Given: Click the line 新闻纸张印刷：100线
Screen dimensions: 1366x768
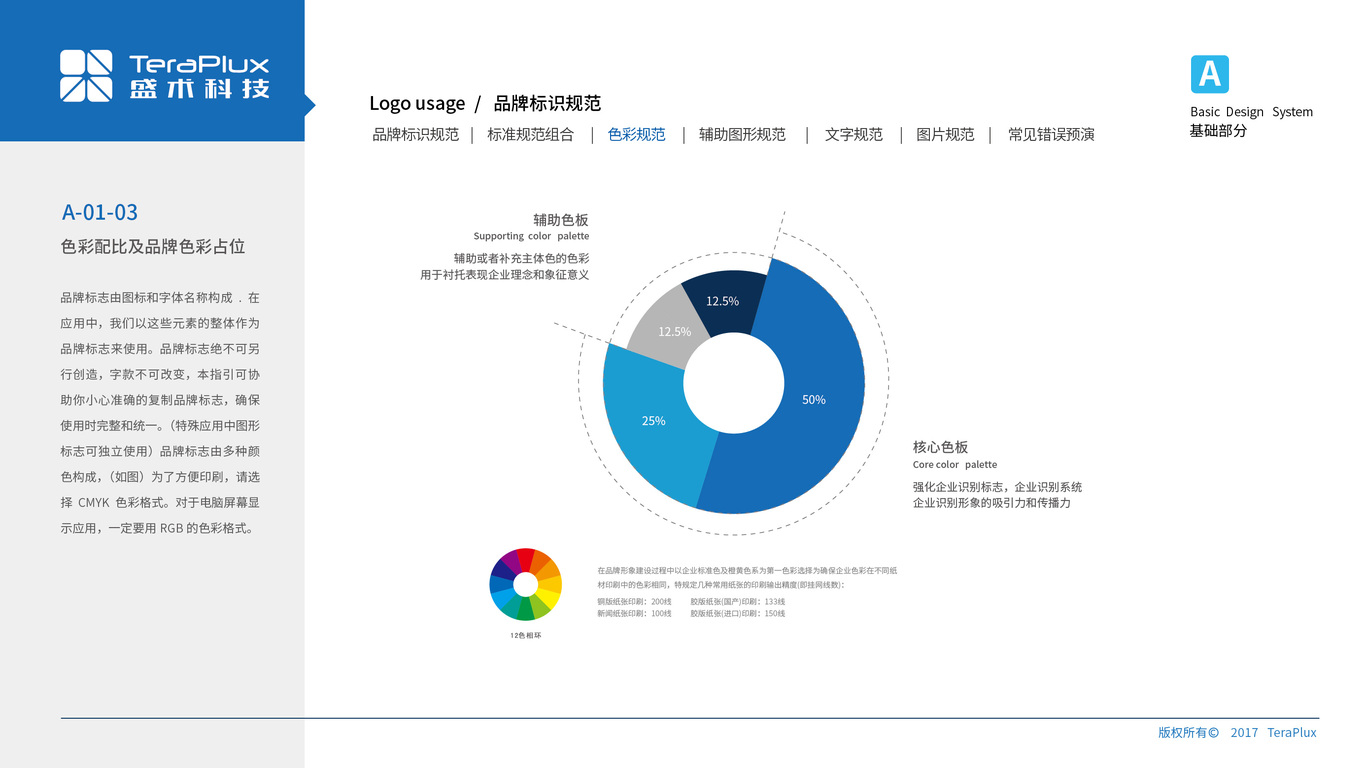Looking at the screenshot, I should tap(634, 614).
